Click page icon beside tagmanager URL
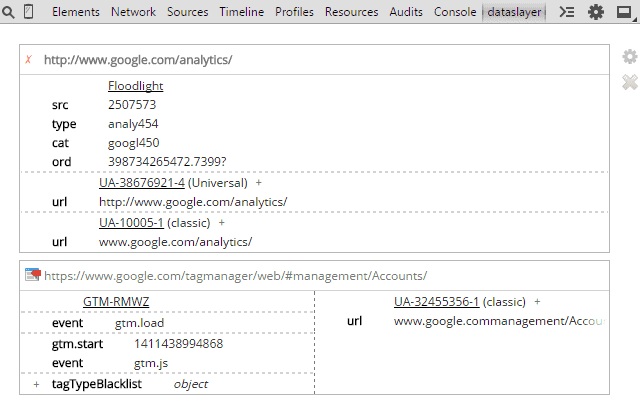 [x=33, y=274]
